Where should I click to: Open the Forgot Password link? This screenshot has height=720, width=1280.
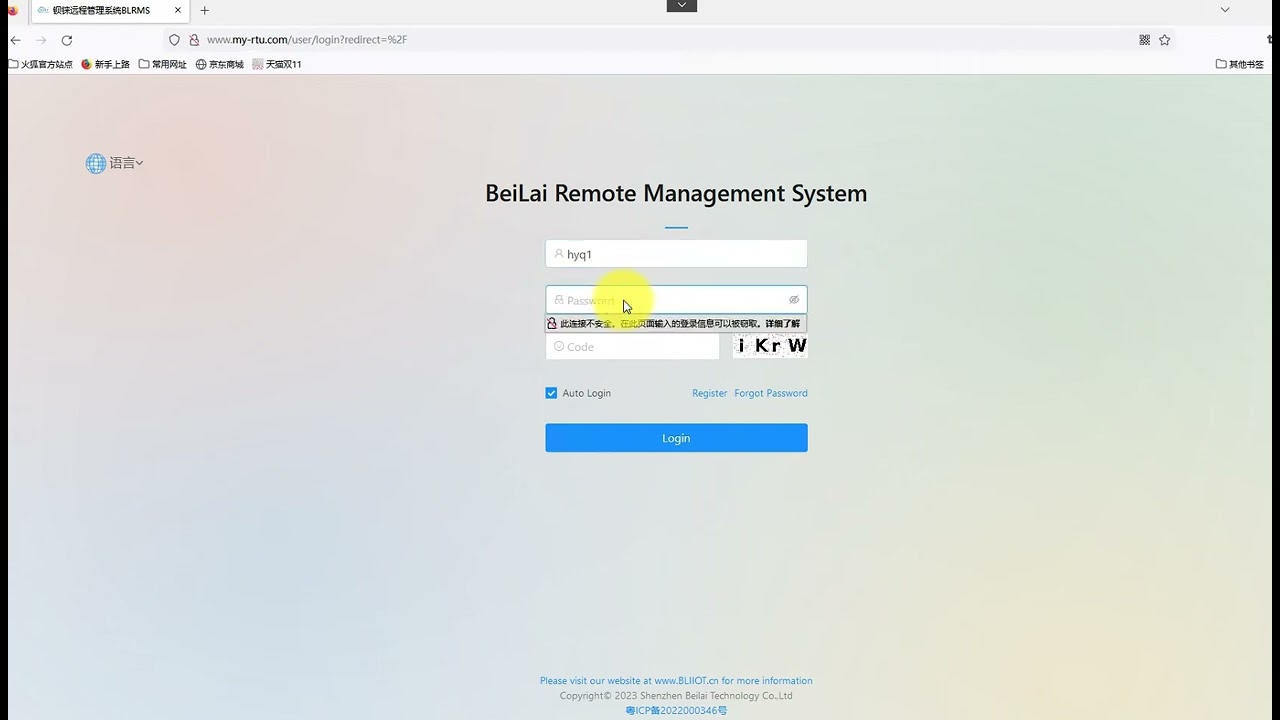coord(771,393)
